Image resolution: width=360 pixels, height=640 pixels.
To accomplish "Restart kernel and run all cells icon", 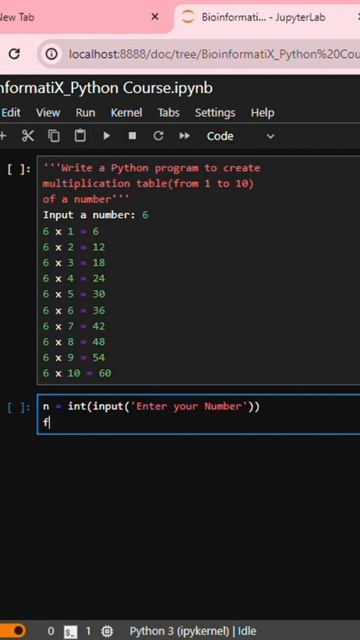I will (184, 136).
